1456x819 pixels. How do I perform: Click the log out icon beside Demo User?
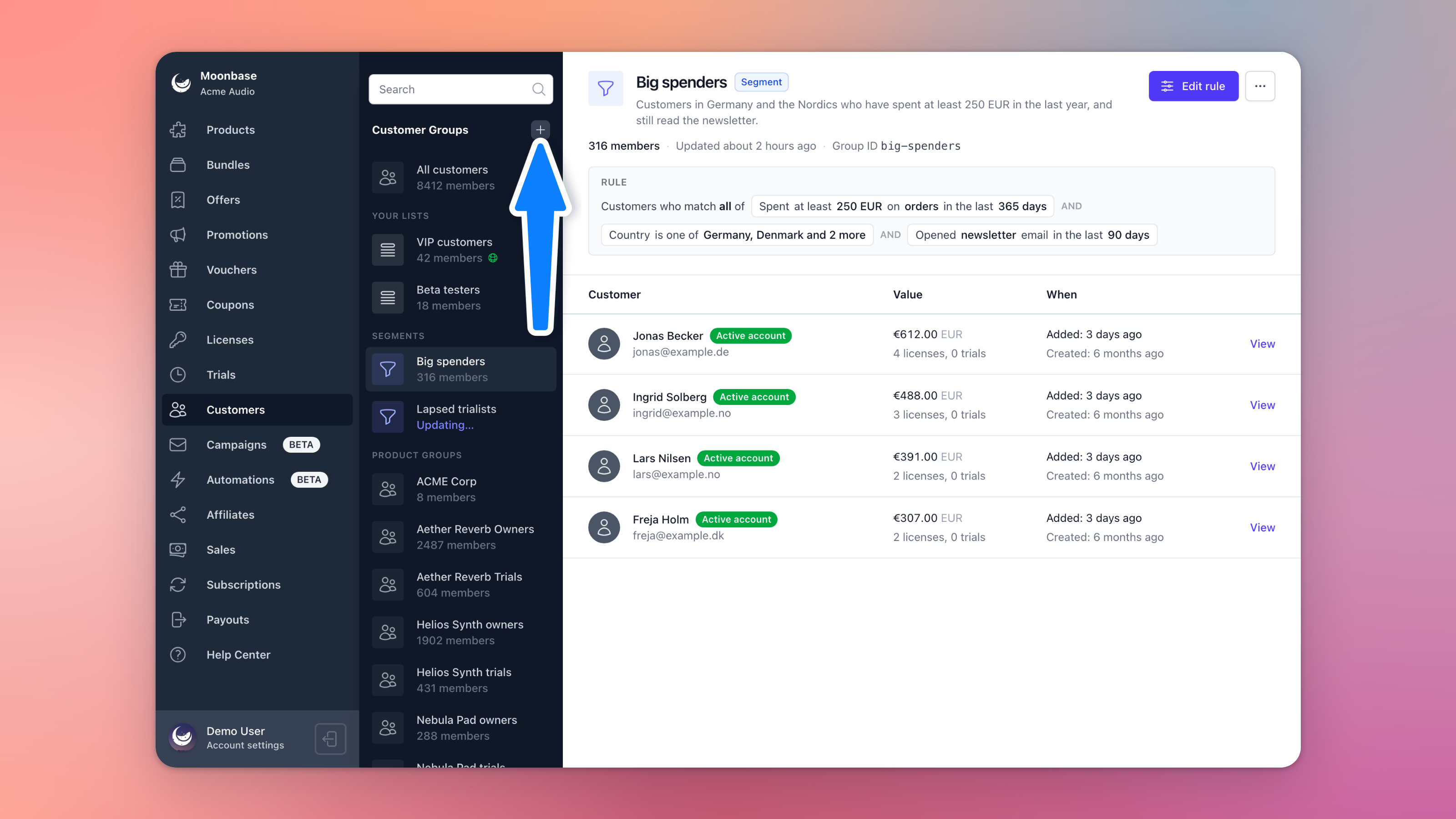pos(330,738)
